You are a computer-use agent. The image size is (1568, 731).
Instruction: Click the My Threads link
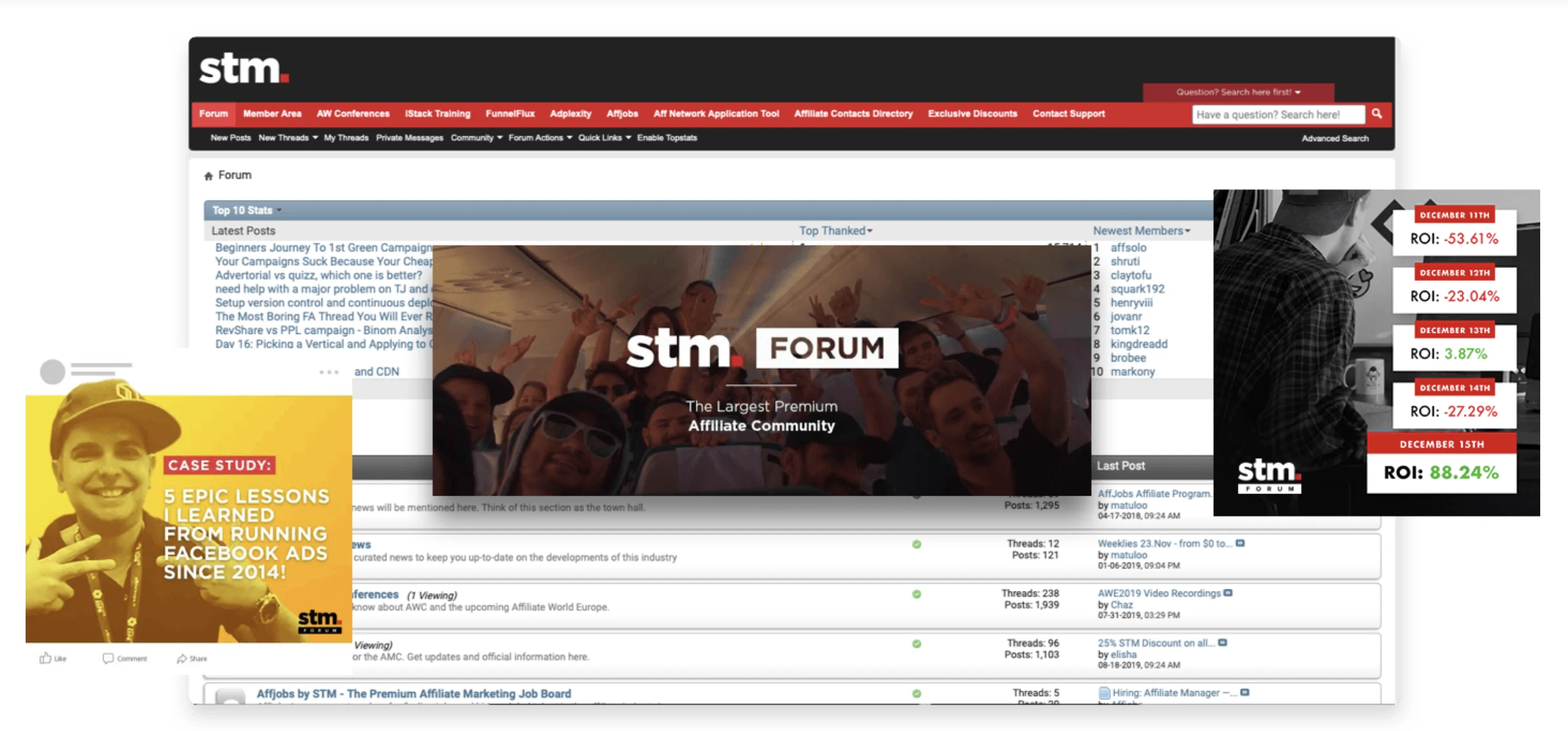(346, 138)
